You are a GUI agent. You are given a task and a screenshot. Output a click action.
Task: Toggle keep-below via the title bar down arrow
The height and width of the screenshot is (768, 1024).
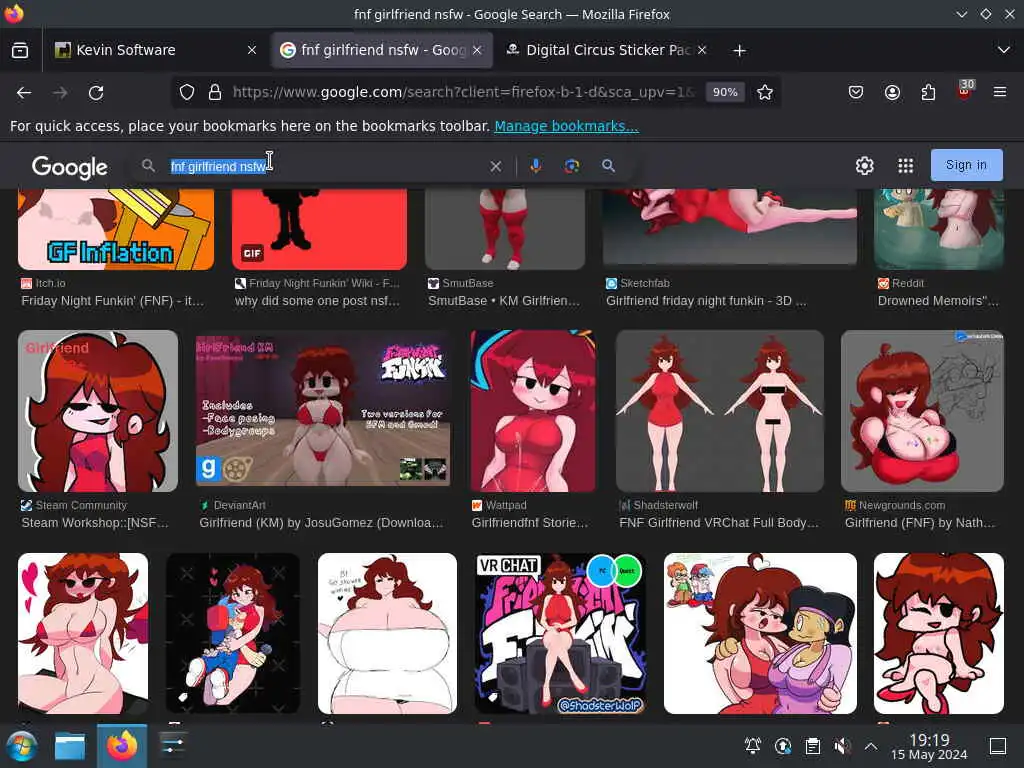pos(961,14)
